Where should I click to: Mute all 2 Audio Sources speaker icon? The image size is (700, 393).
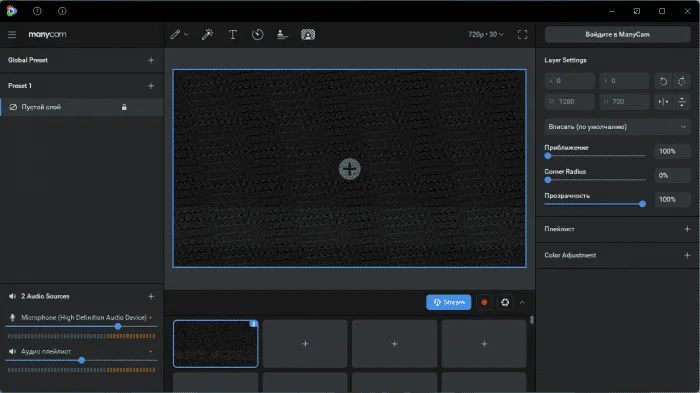coord(12,296)
